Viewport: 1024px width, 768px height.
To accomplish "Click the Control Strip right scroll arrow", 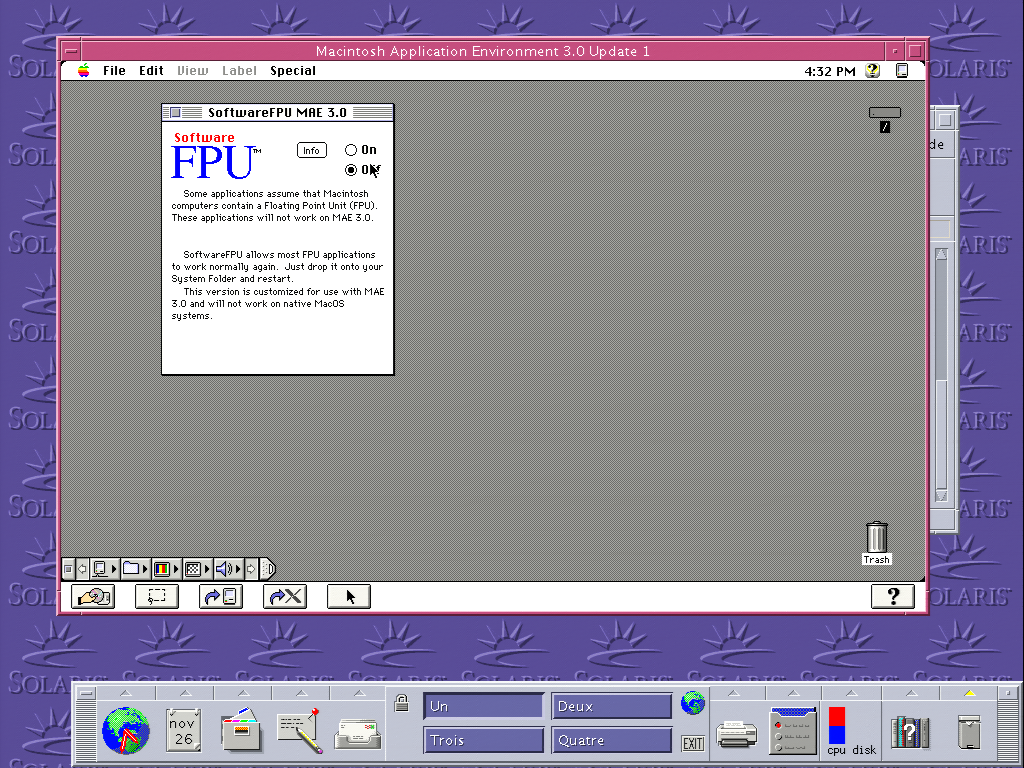I will pos(251,569).
